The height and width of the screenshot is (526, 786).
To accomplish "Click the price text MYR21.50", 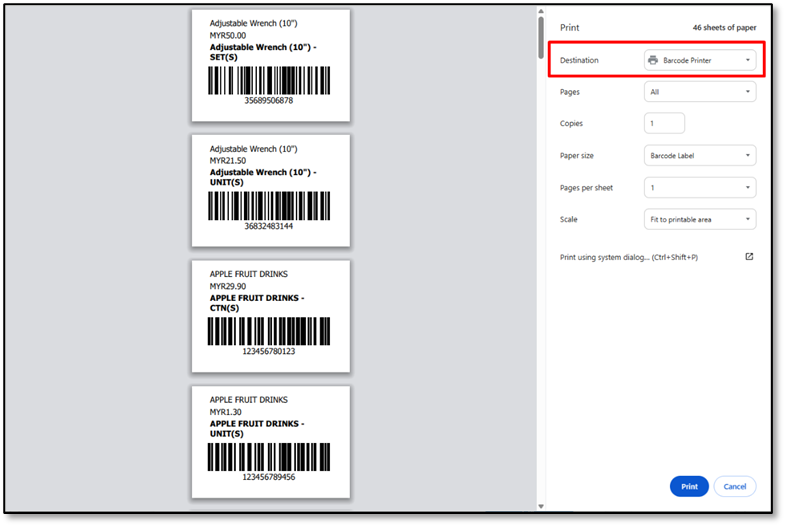I will (x=228, y=161).
